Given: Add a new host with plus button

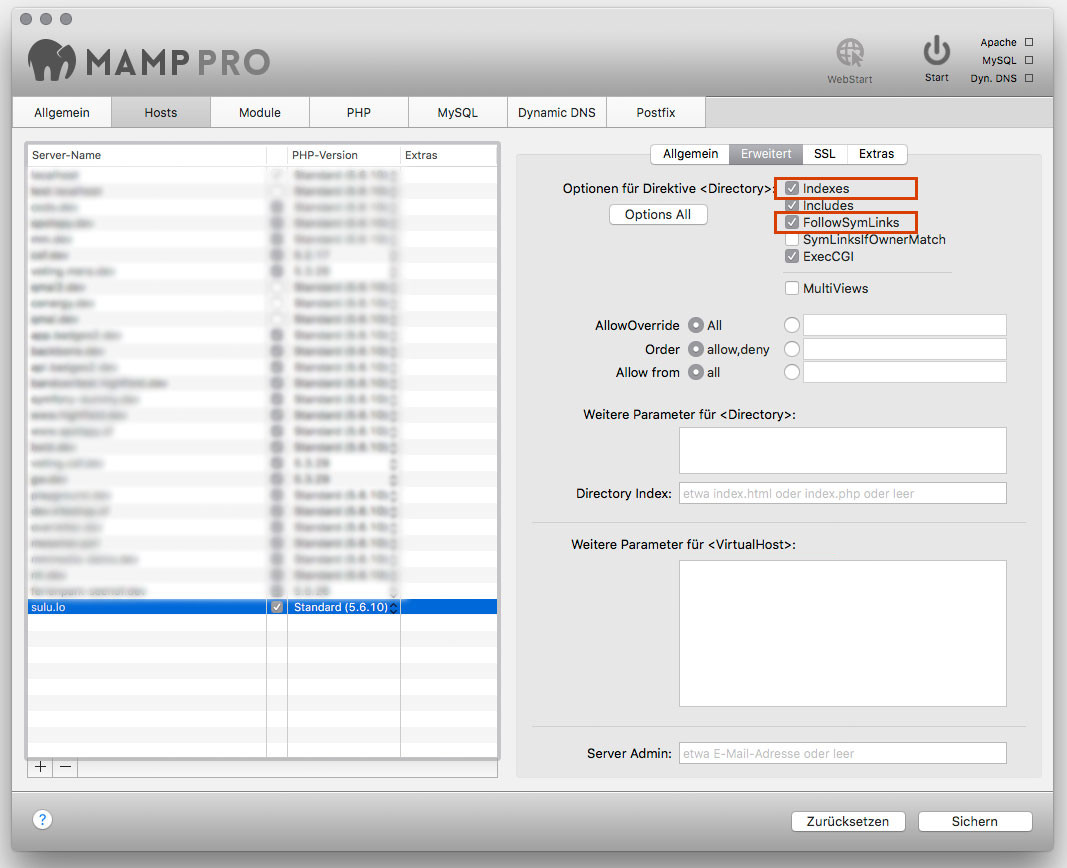Looking at the screenshot, I should pyautogui.click(x=41, y=767).
